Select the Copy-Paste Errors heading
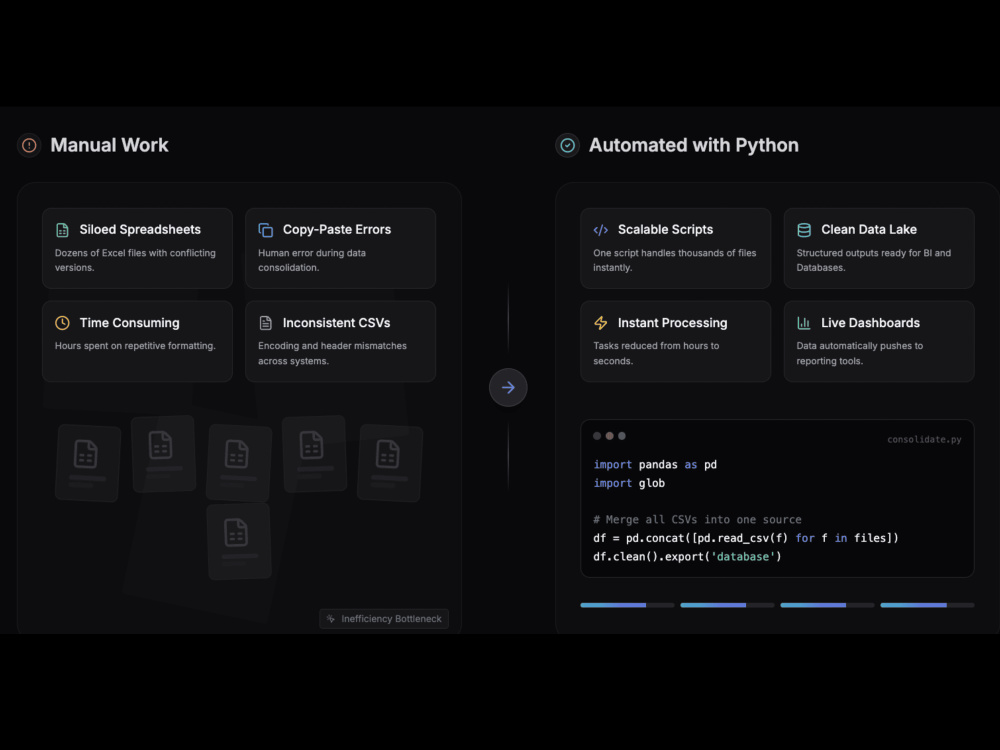The width and height of the screenshot is (1000, 750). click(337, 230)
